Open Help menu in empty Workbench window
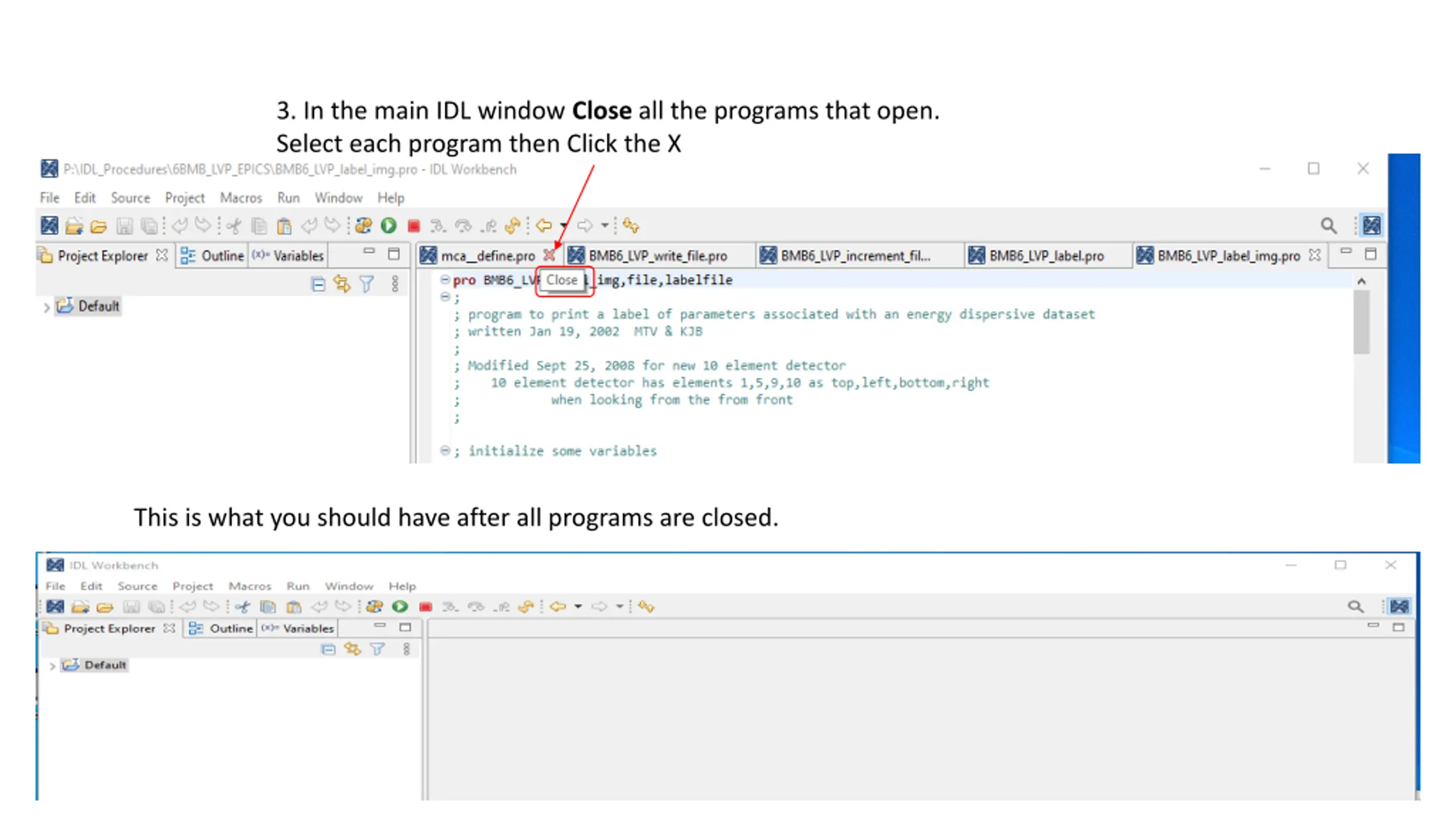1456x819 pixels. coord(402,586)
